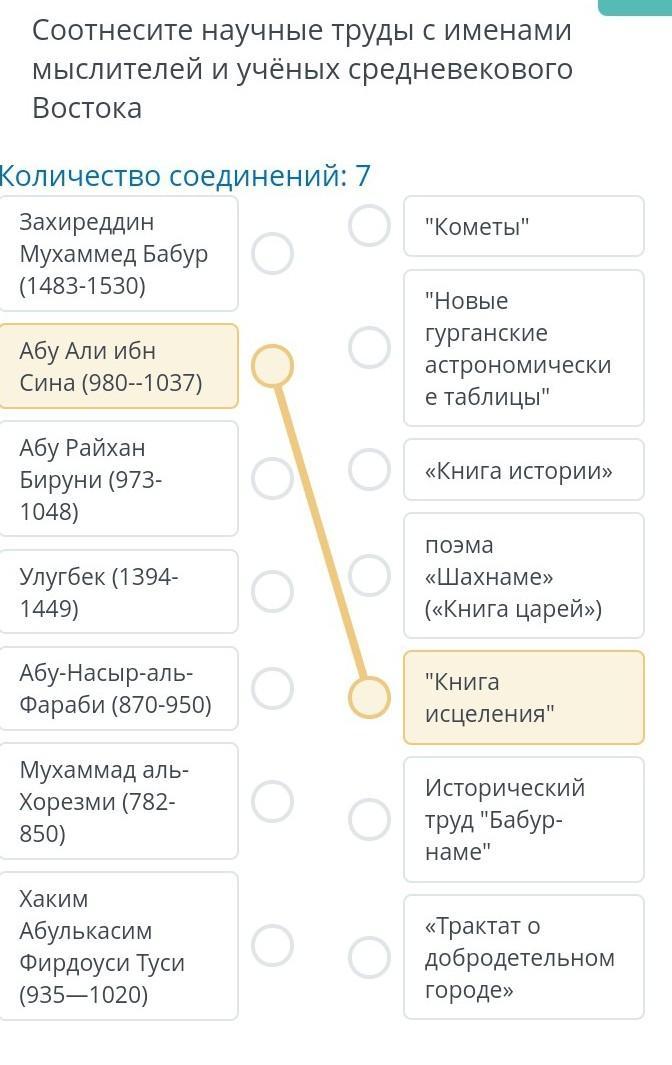Click connector circle for гурганские астрономические таблицы
This screenshot has width=672, height=1065.
tap(370, 347)
